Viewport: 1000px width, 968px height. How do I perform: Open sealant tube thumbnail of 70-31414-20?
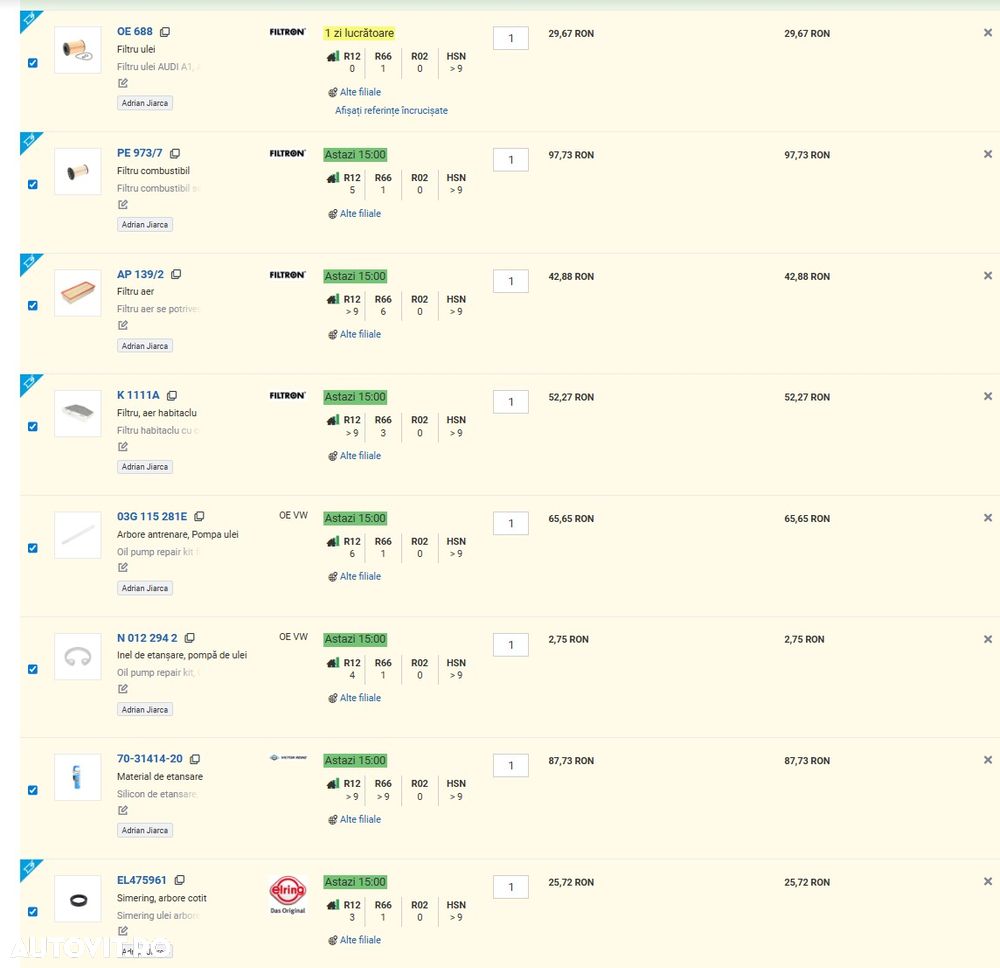[x=78, y=777]
